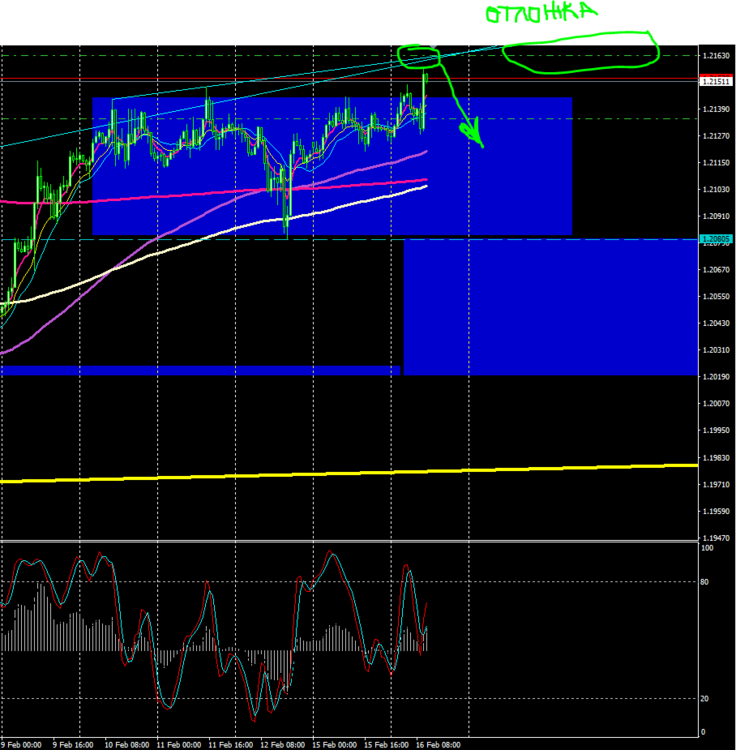Click price scale value 1.19590
The height and width of the screenshot is (750, 736).
(x=716, y=512)
